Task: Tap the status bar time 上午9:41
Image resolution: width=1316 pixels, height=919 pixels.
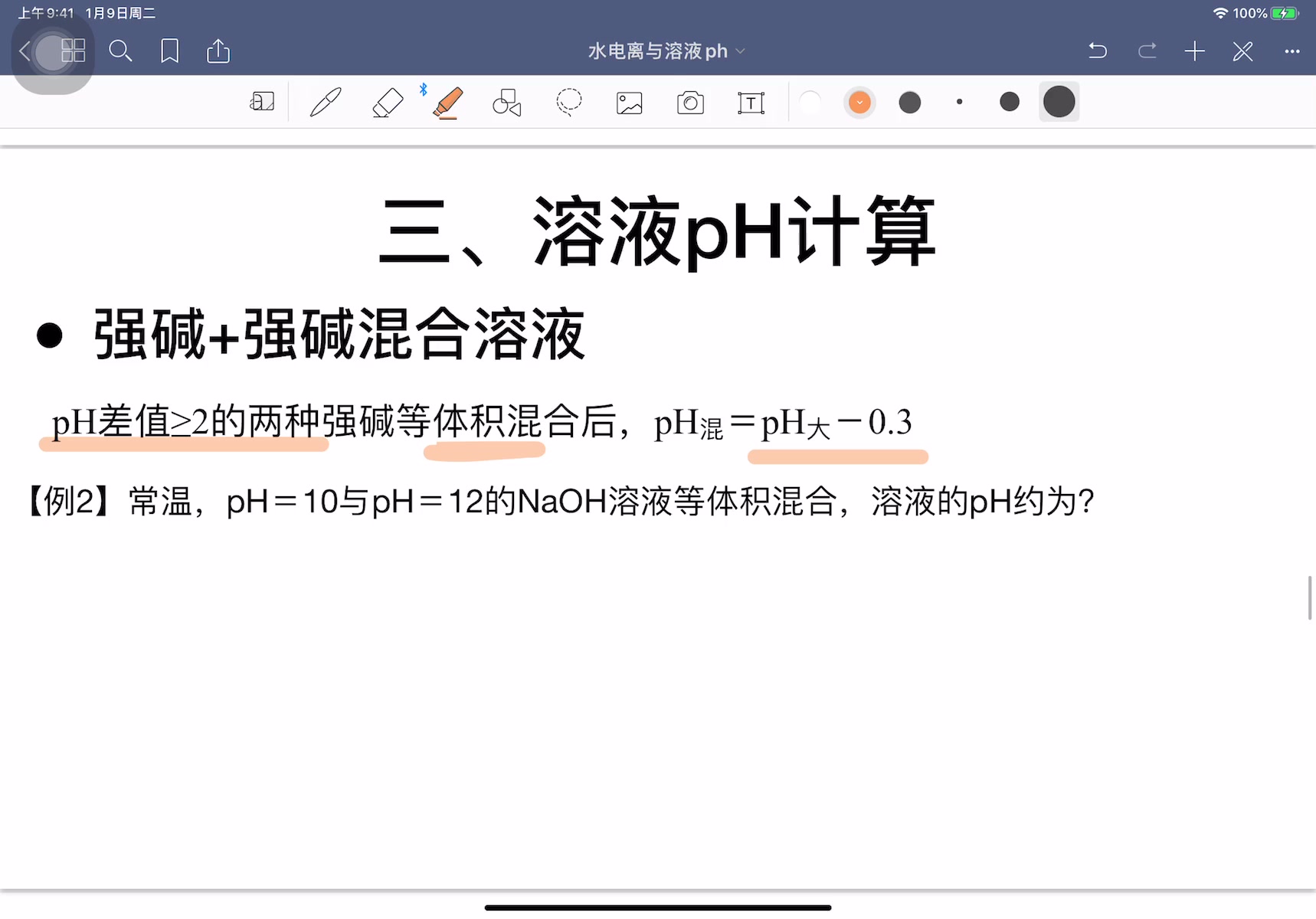Action: tap(46, 13)
